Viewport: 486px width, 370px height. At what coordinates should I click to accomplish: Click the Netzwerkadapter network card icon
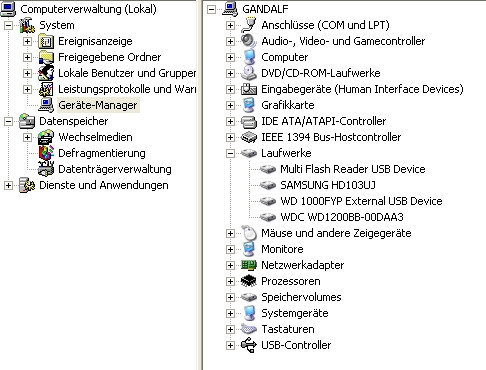[x=249, y=265]
